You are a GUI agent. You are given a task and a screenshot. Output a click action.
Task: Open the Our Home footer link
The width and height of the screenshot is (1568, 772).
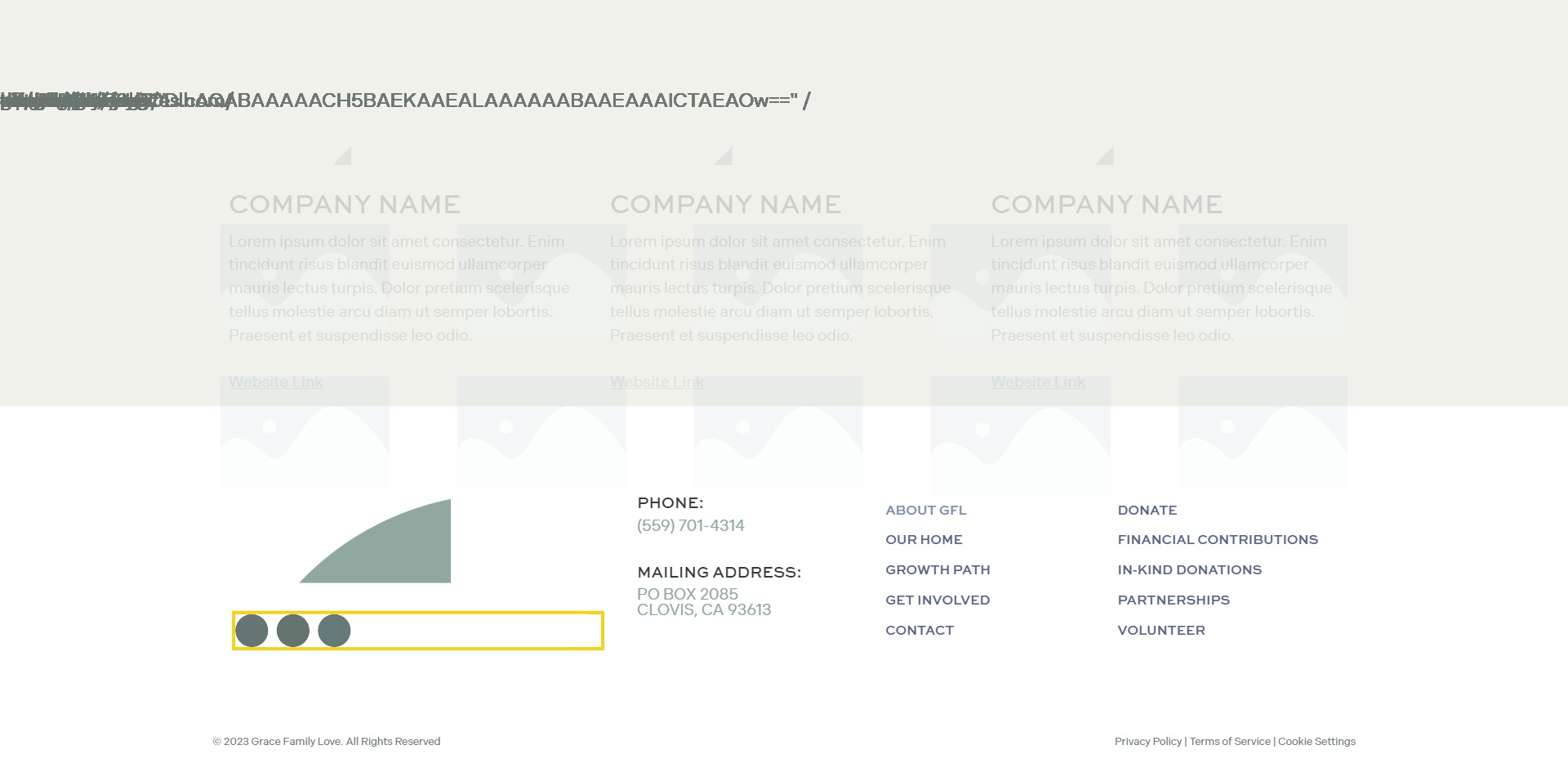[x=924, y=539]
